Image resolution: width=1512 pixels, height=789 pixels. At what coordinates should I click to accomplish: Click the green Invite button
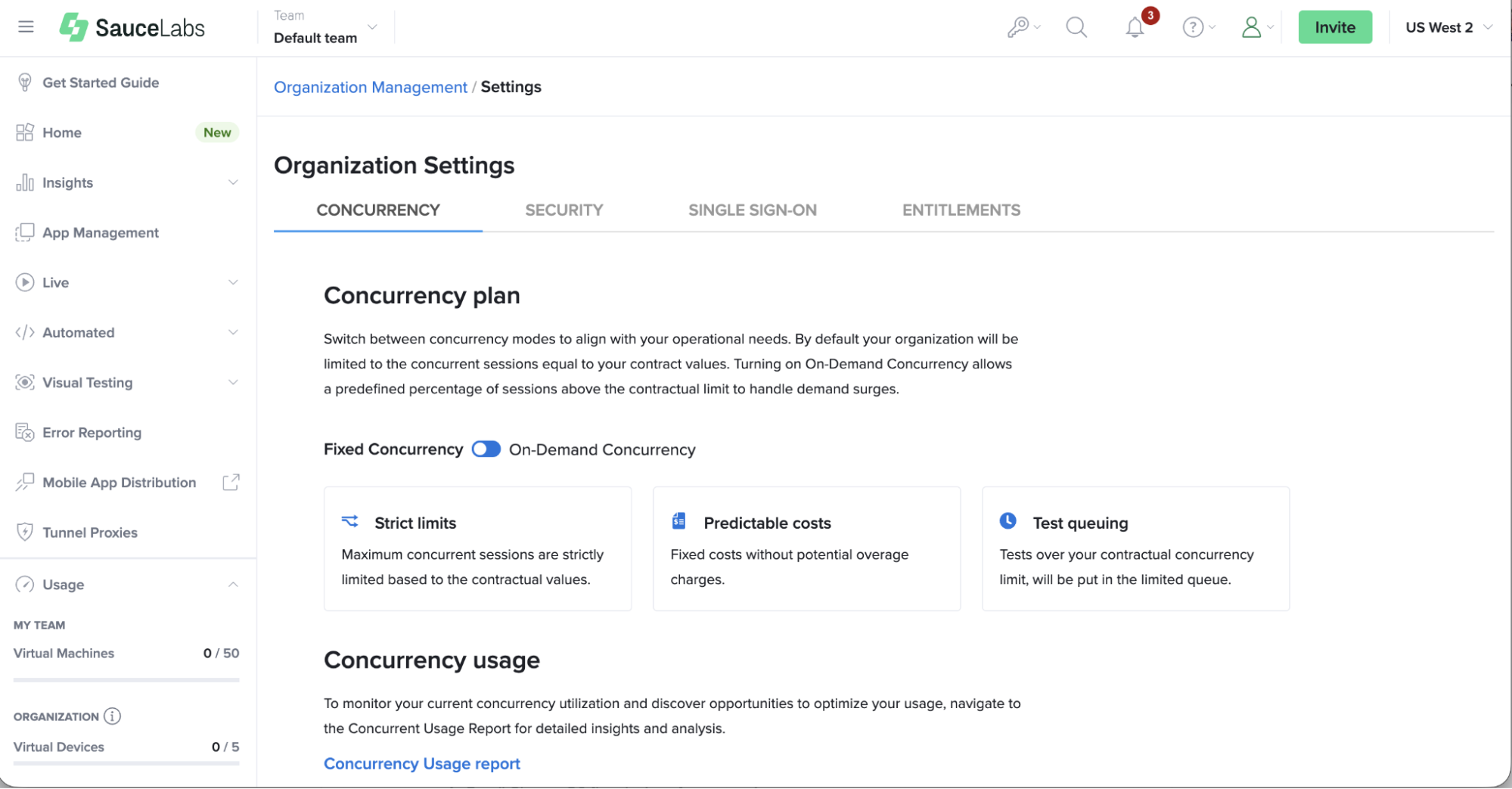tap(1334, 28)
